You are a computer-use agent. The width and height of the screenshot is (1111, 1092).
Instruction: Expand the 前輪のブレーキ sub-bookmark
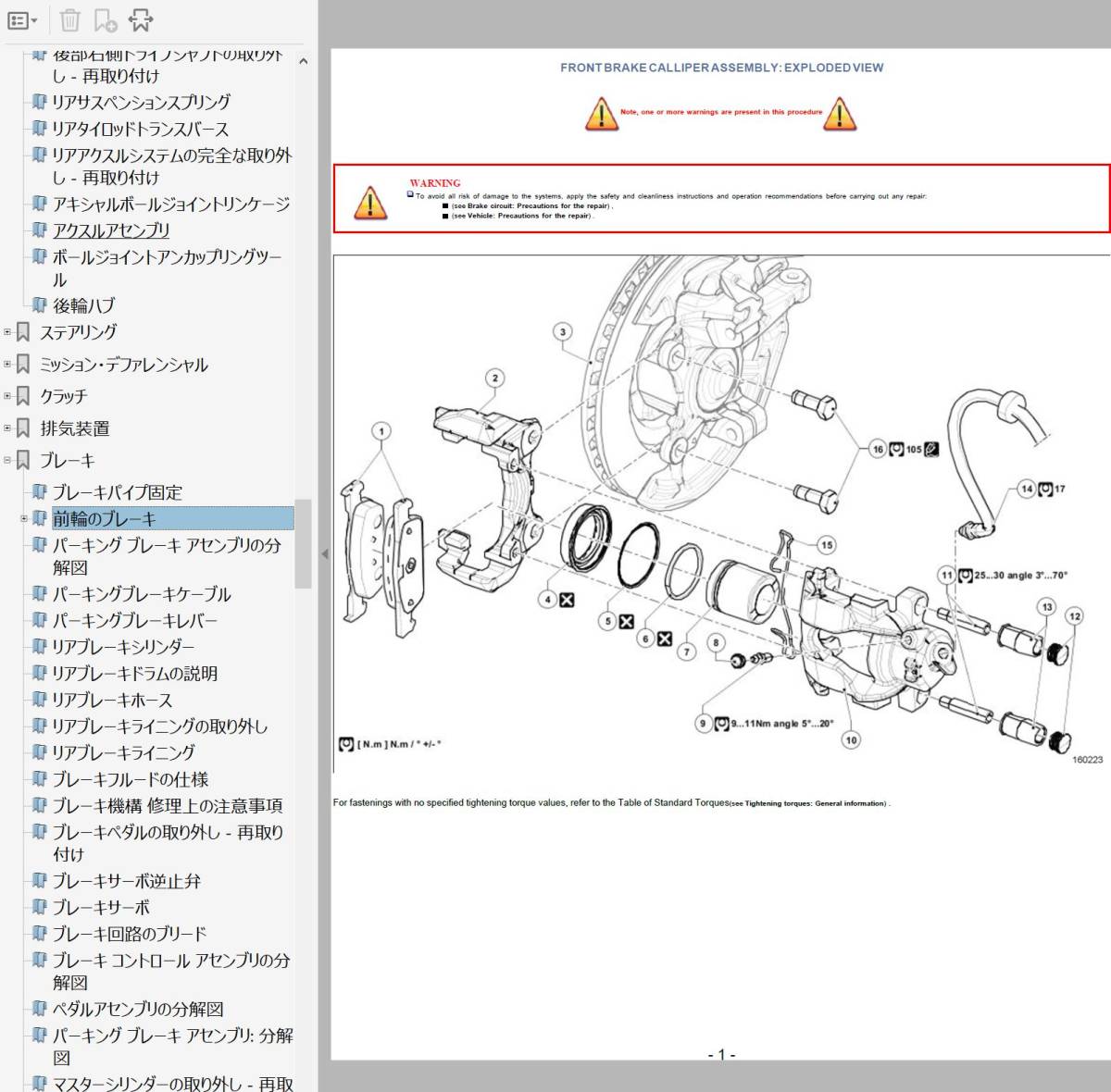(24, 518)
